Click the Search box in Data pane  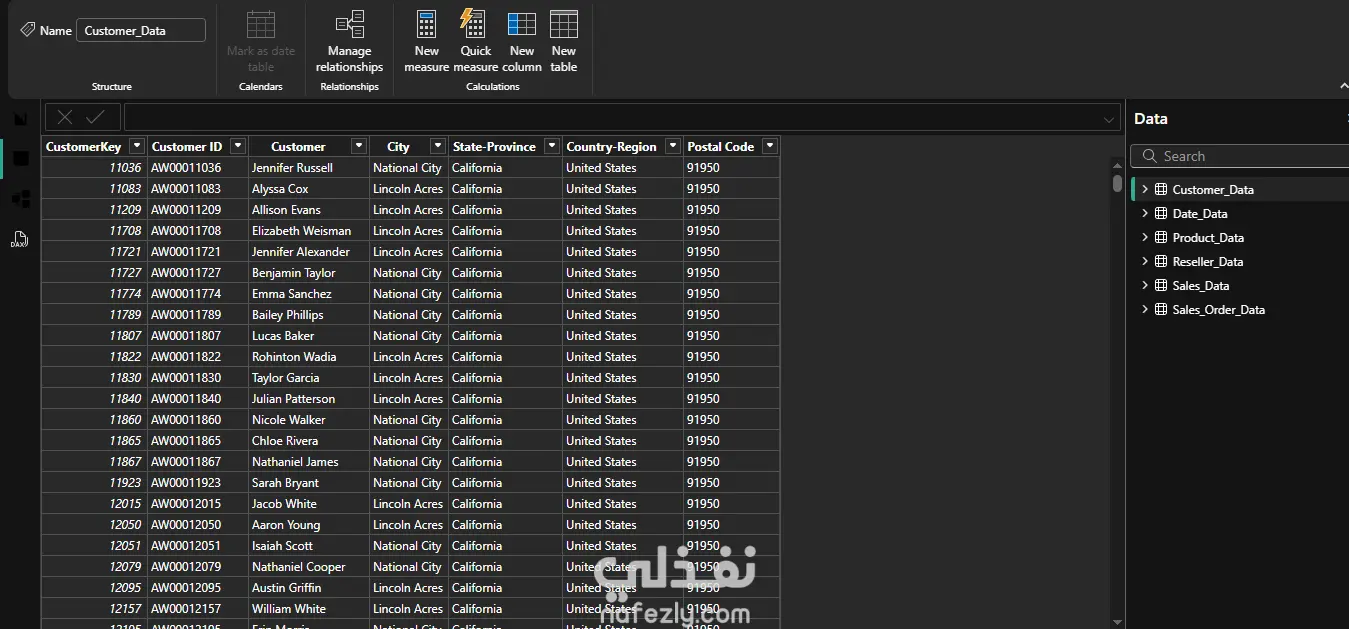(x=1240, y=156)
